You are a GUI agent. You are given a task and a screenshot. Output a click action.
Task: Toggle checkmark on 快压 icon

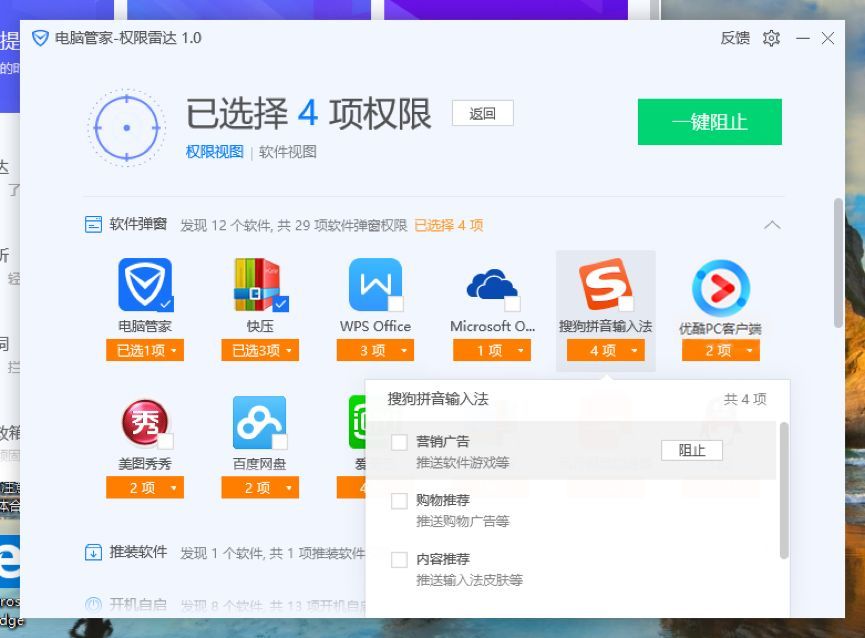click(x=281, y=304)
